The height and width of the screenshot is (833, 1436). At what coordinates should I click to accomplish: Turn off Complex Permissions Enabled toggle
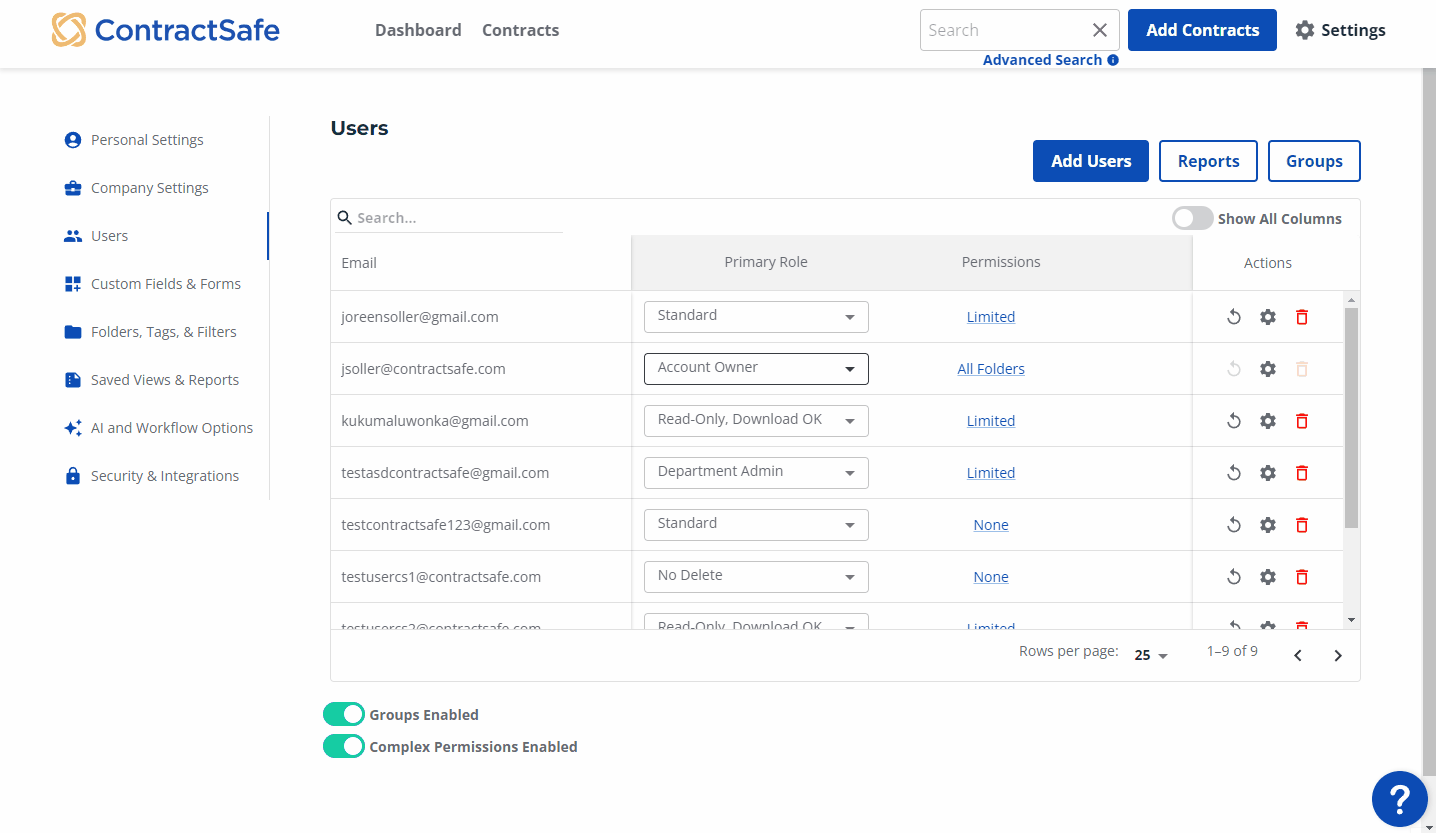tap(344, 746)
